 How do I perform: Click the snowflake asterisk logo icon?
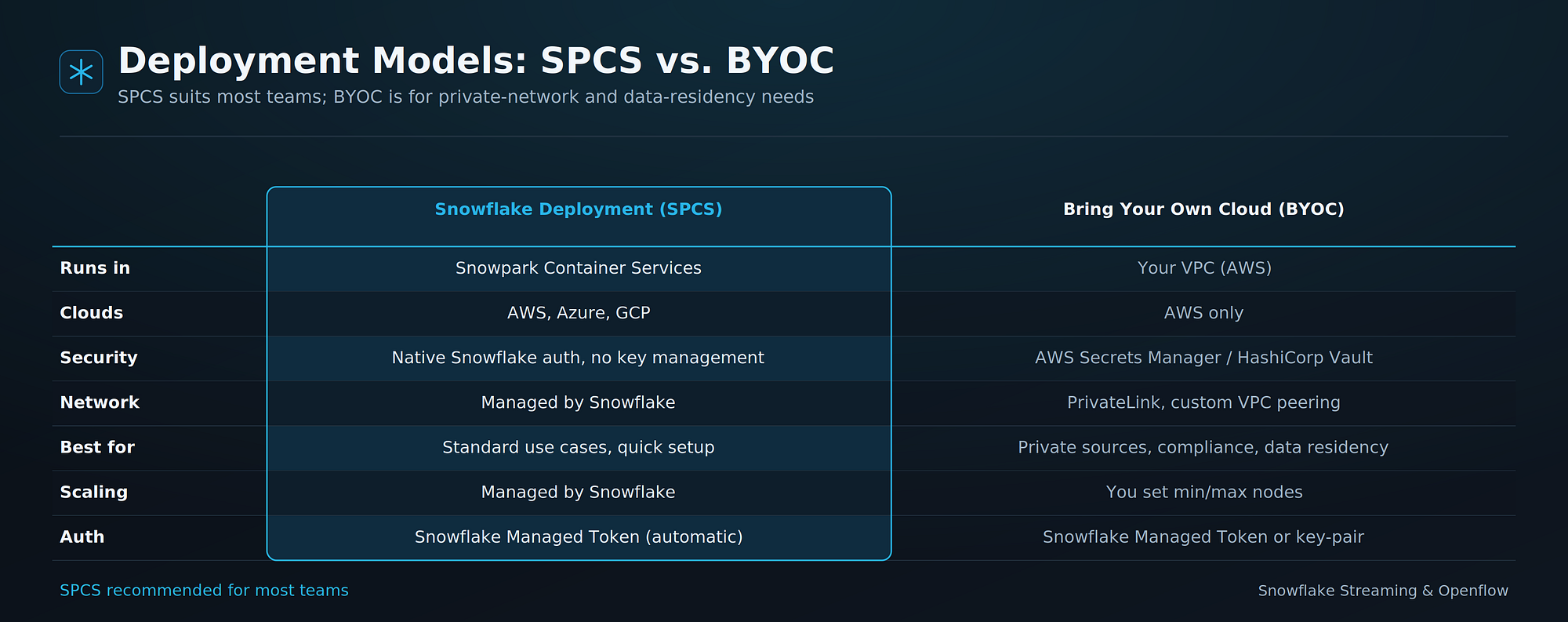click(x=81, y=72)
